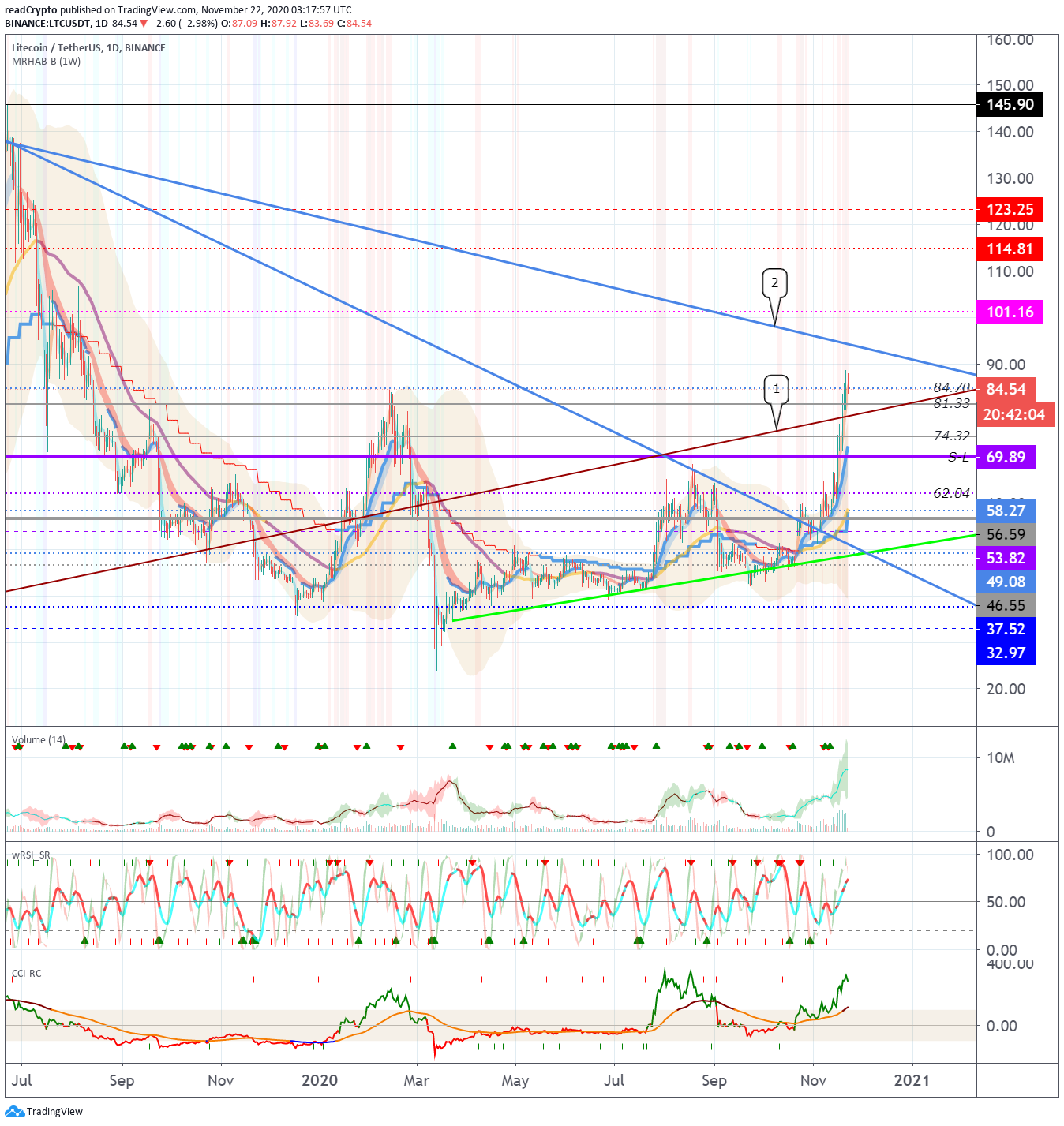The height and width of the screenshot is (1126, 1064).
Task: Click the Volume (14) indicator label
Action: 38,739
